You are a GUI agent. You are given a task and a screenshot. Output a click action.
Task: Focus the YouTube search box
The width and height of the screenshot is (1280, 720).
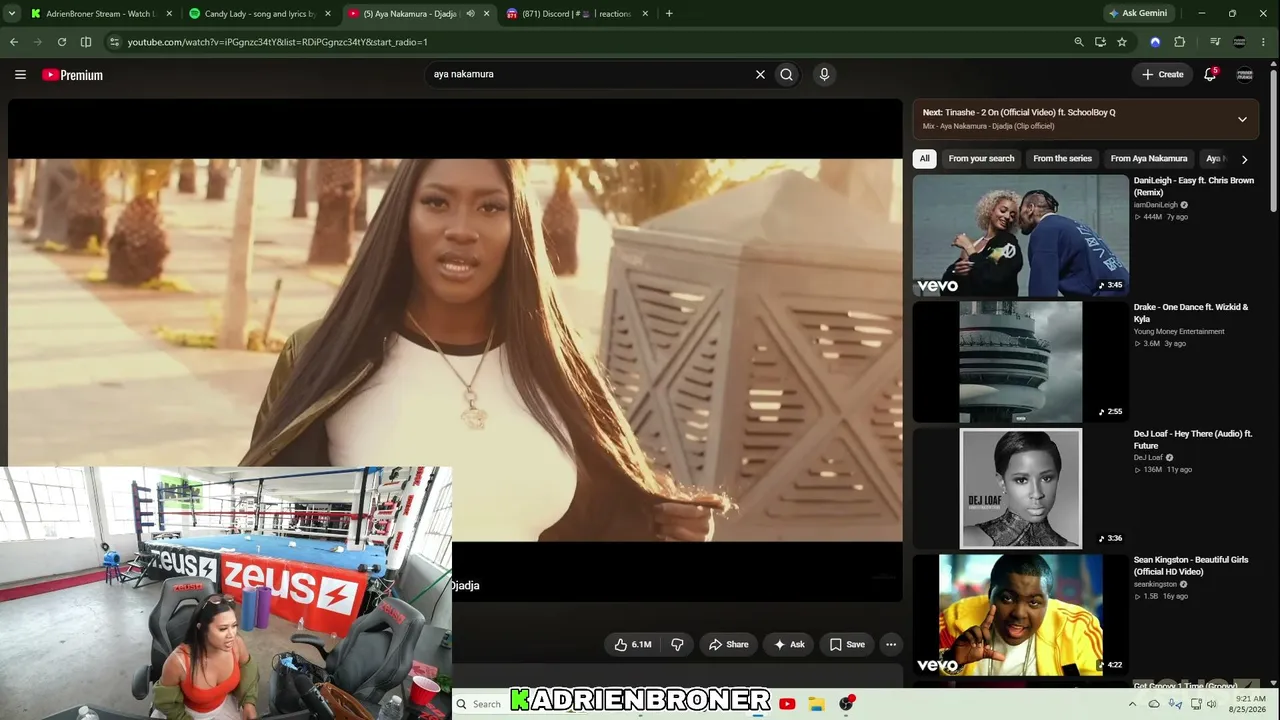(590, 74)
